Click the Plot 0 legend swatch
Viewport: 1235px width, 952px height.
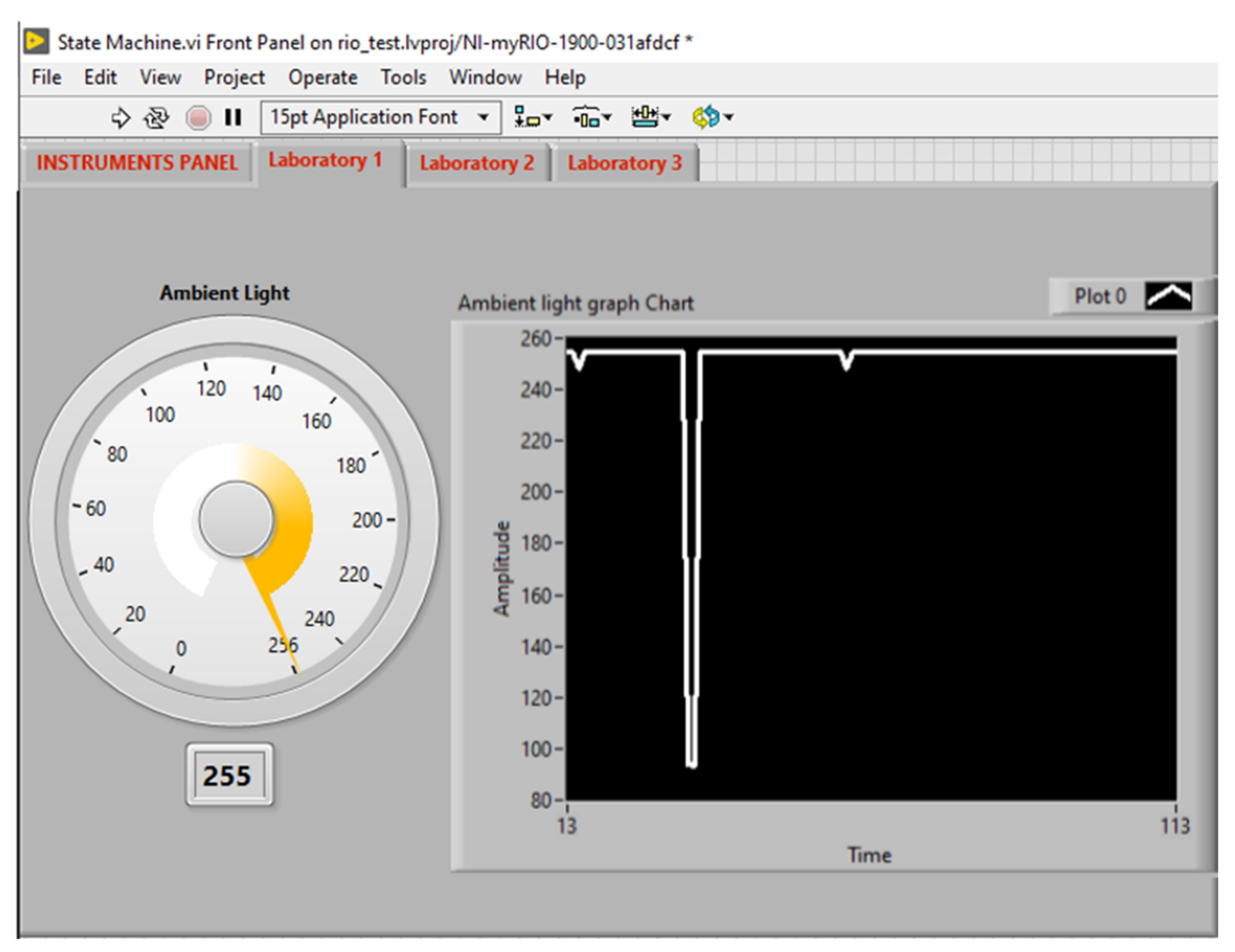[1168, 296]
